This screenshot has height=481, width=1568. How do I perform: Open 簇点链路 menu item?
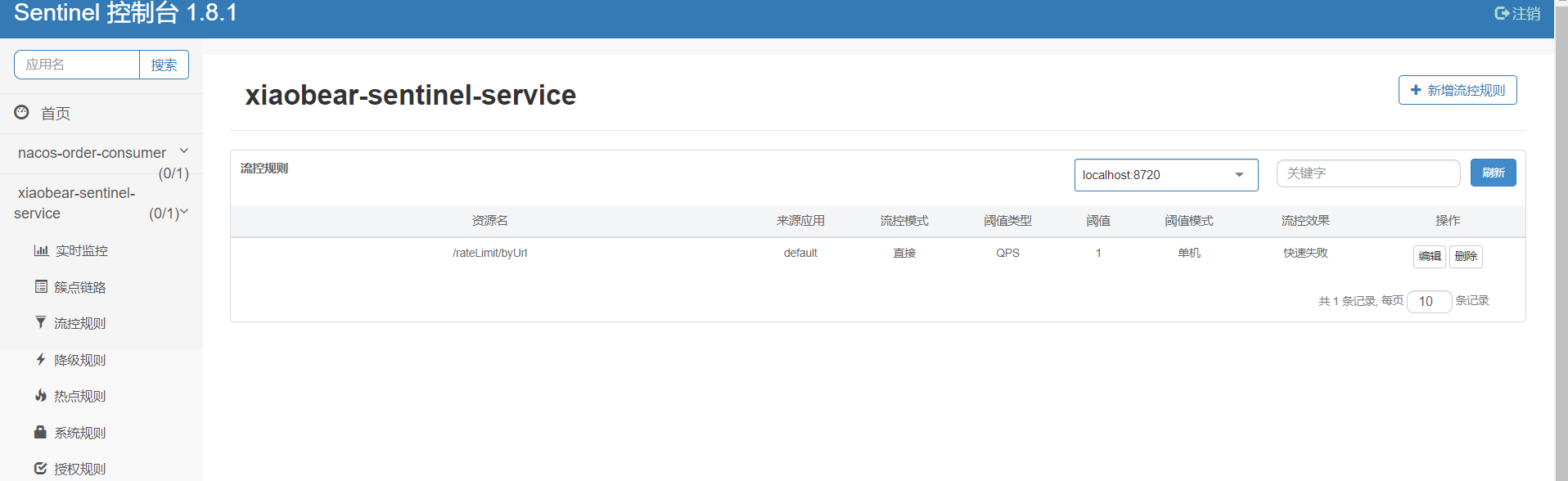click(80, 287)
